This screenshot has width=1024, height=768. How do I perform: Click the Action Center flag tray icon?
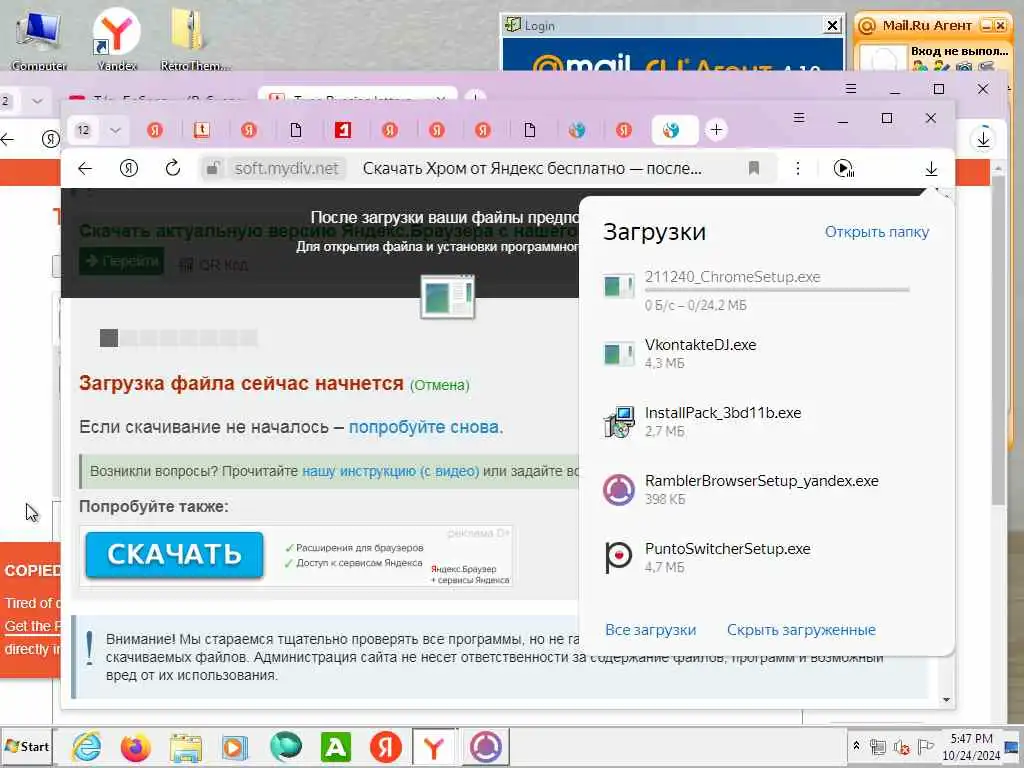(x=925, y=746)
